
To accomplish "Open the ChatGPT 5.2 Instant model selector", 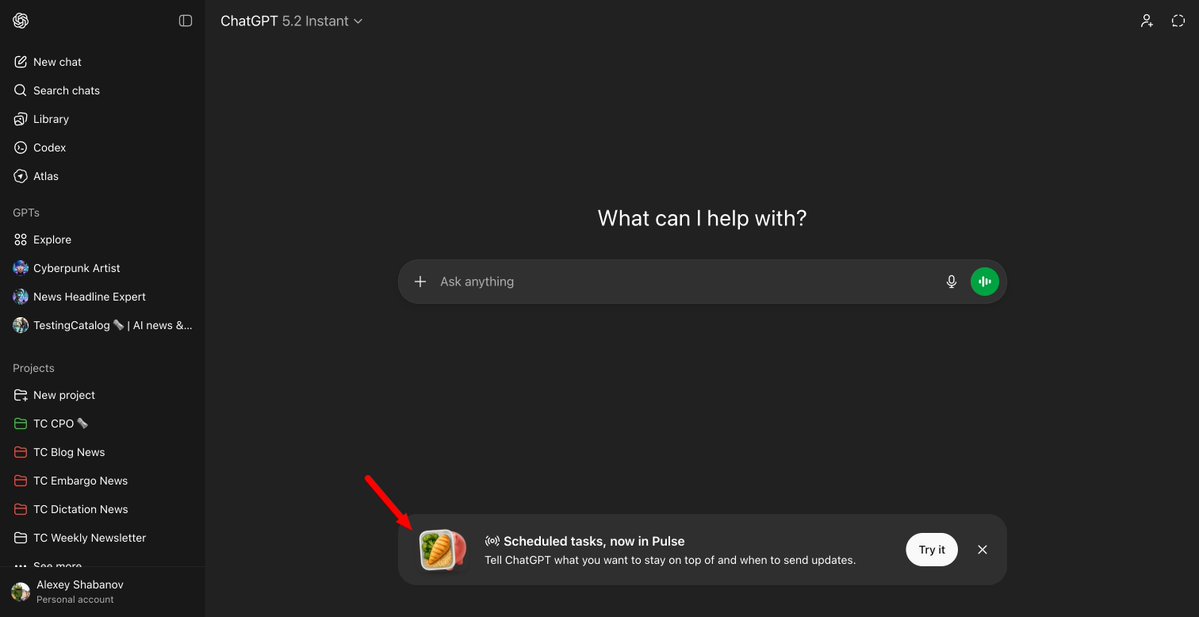I will coord(291,21).
